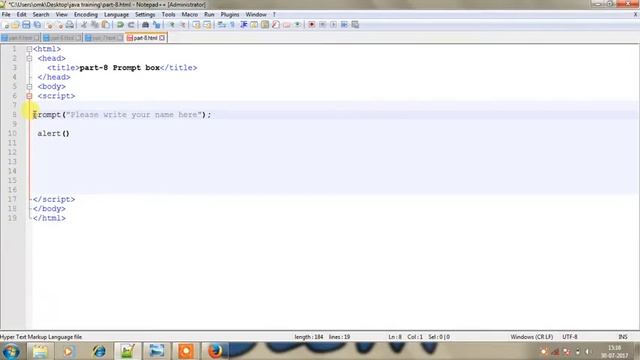This screenshot has height=360, width=640.
Task: Click the Paste toolbar icon
Action: [x=105, y=25]
